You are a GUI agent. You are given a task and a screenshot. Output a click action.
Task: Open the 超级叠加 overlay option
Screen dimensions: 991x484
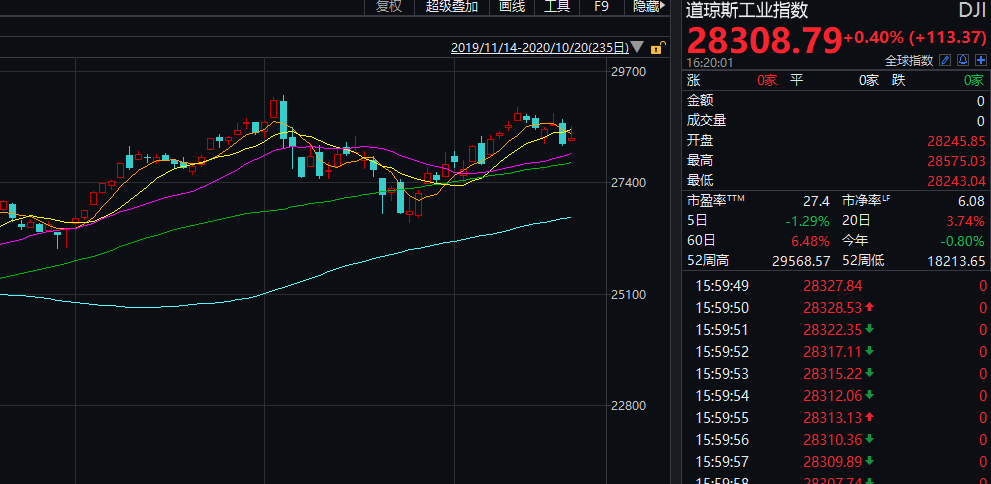pyautogui.click(x=452, y=7)
